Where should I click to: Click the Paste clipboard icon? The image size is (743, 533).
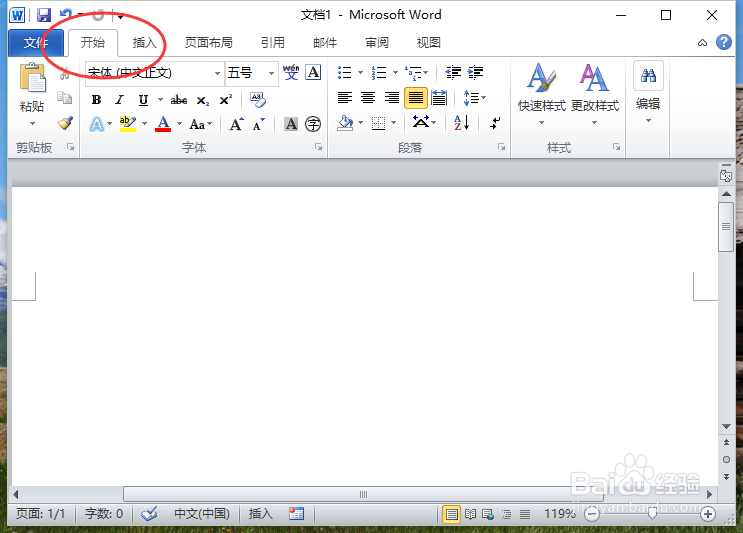[32, 78]
